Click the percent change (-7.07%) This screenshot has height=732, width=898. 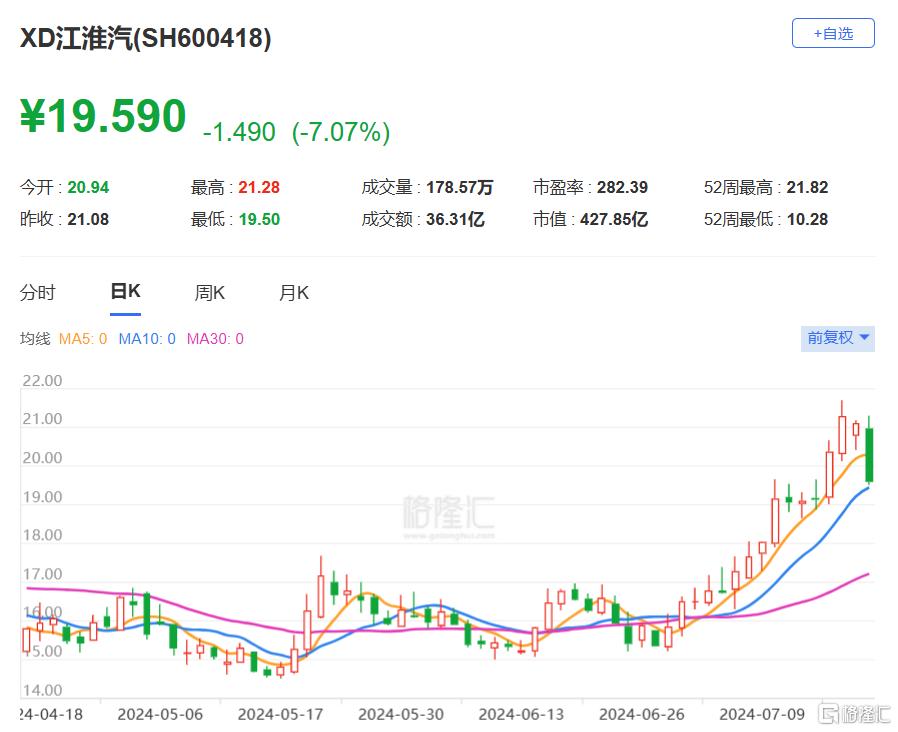(x=341, y=132)
